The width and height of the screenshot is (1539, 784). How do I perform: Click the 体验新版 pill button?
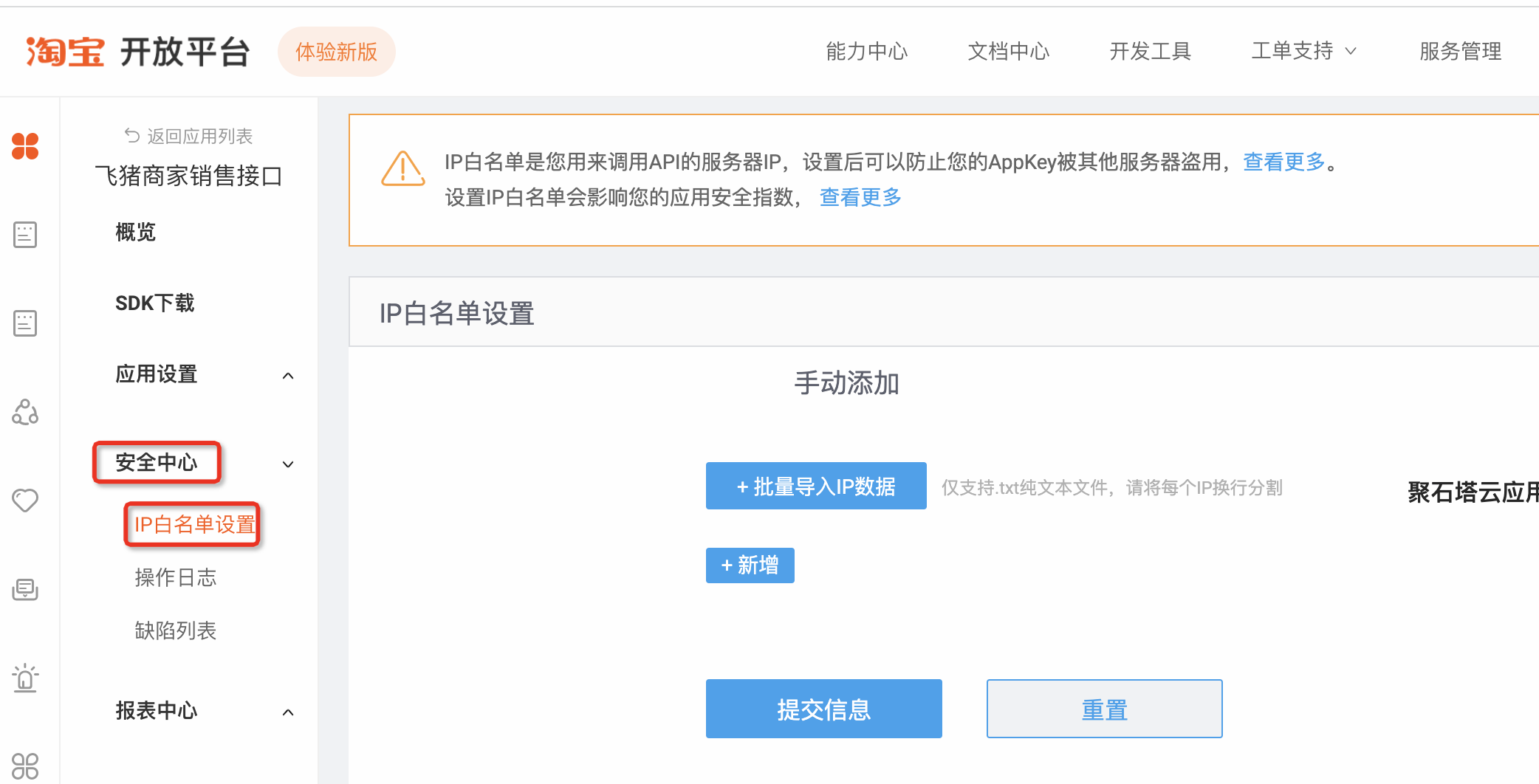(336, 52)
